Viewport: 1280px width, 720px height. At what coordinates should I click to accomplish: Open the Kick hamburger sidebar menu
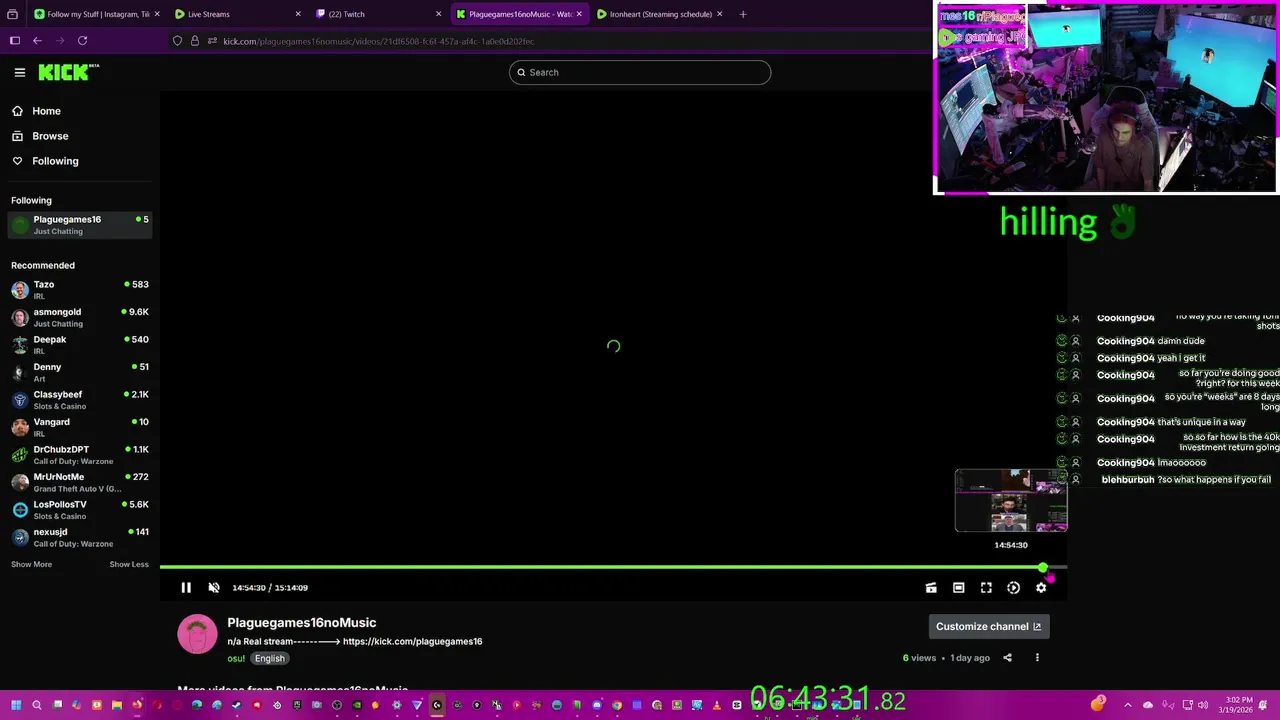coord(20,72)
